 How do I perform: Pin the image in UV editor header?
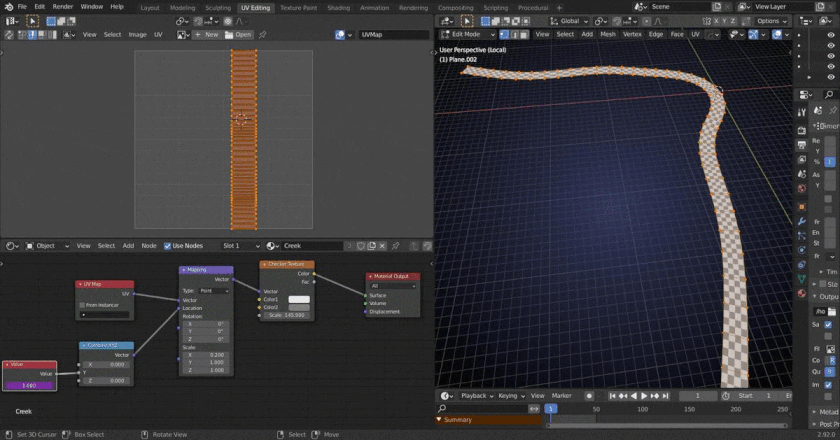pos(263,34)
